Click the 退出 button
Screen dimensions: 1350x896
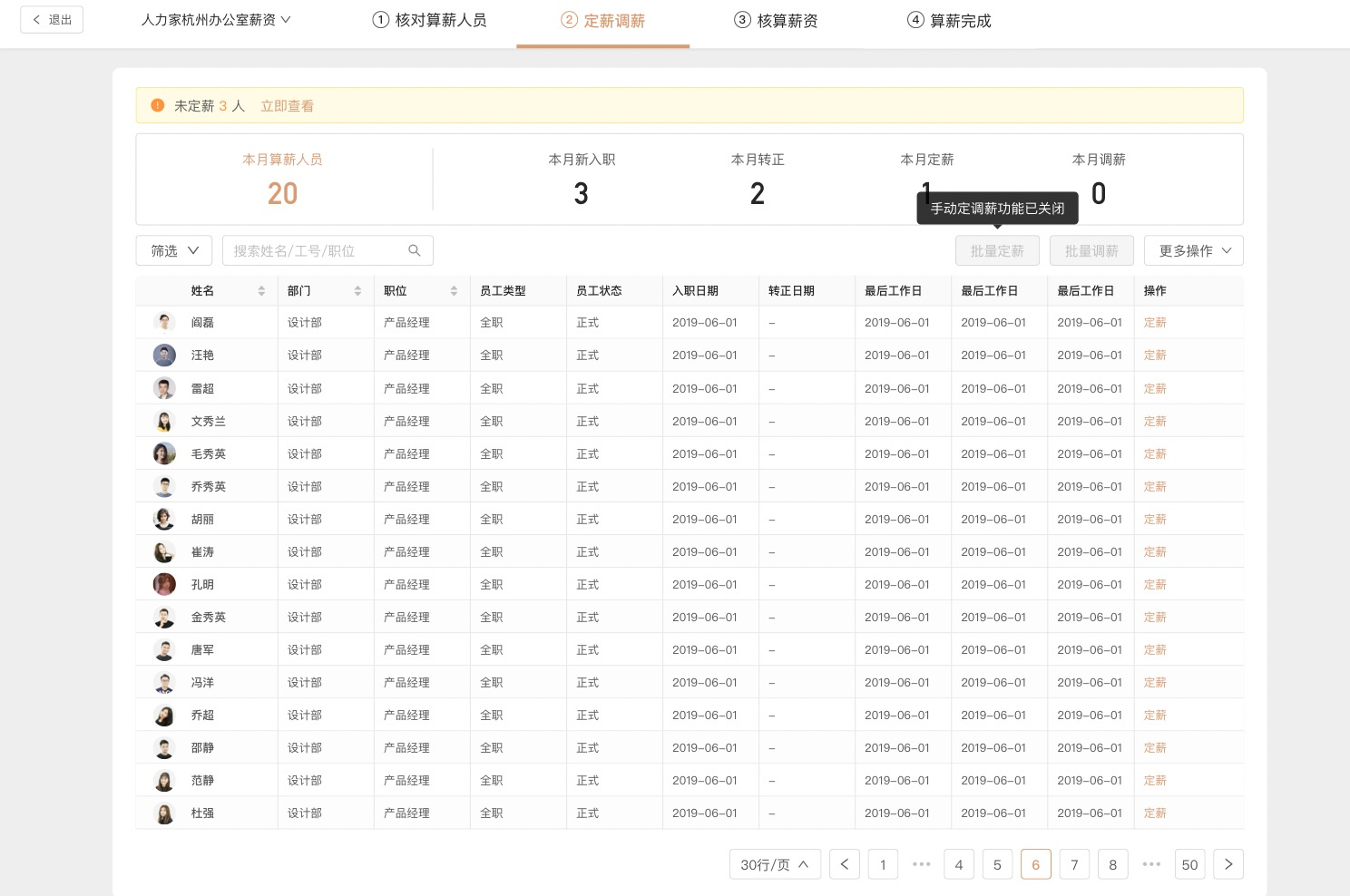click(x=53, y=20)
